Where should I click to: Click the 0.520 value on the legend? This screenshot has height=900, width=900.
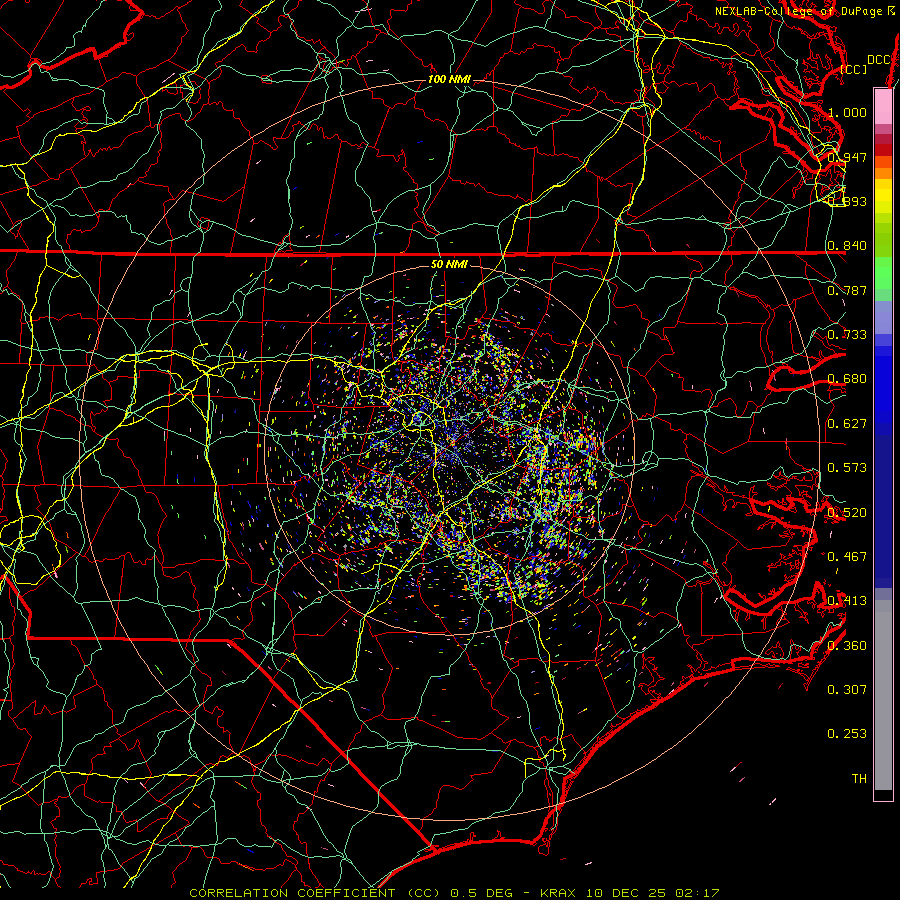(x=847, y=513)
